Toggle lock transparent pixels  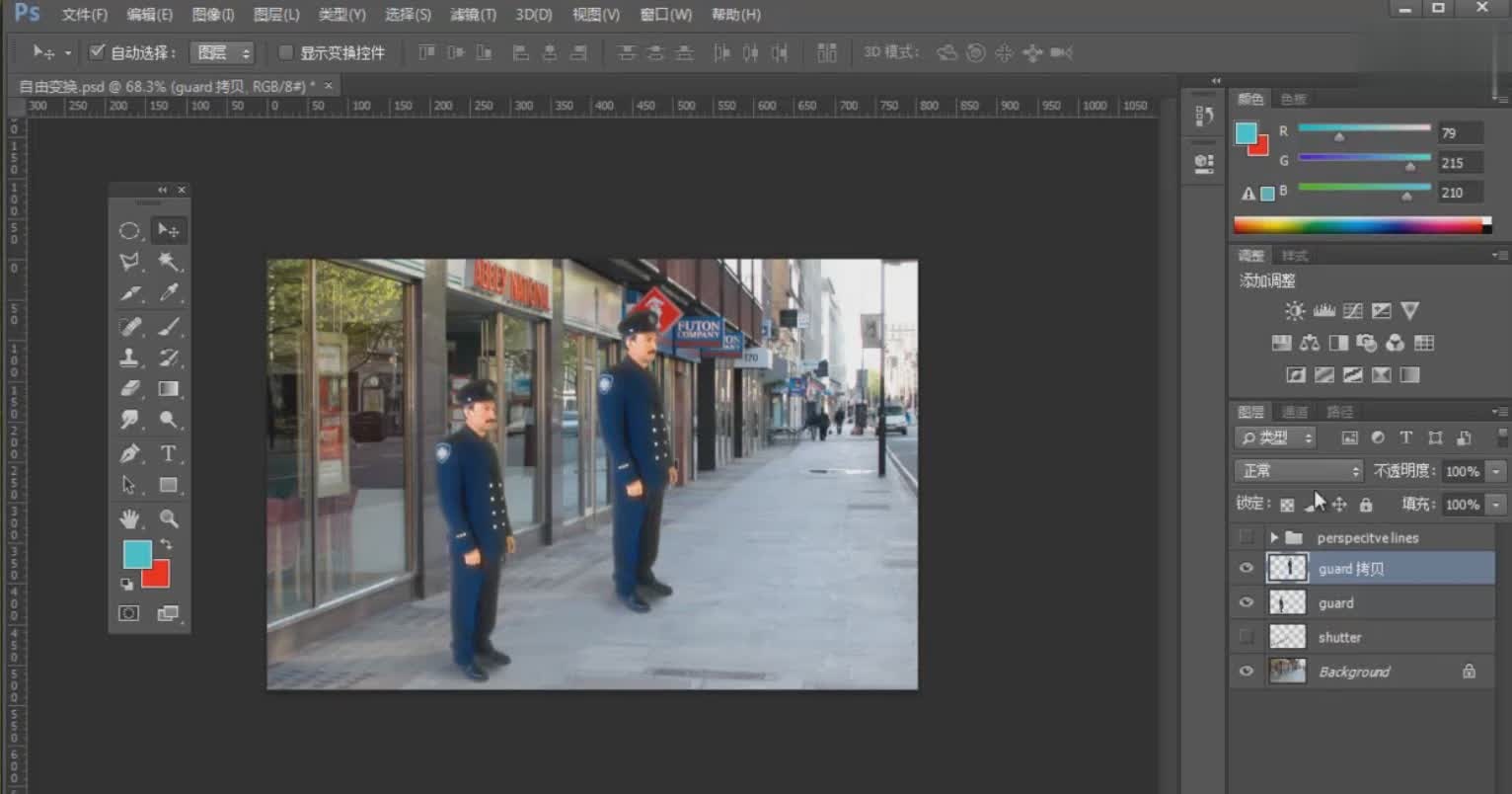click(1287, 505)
